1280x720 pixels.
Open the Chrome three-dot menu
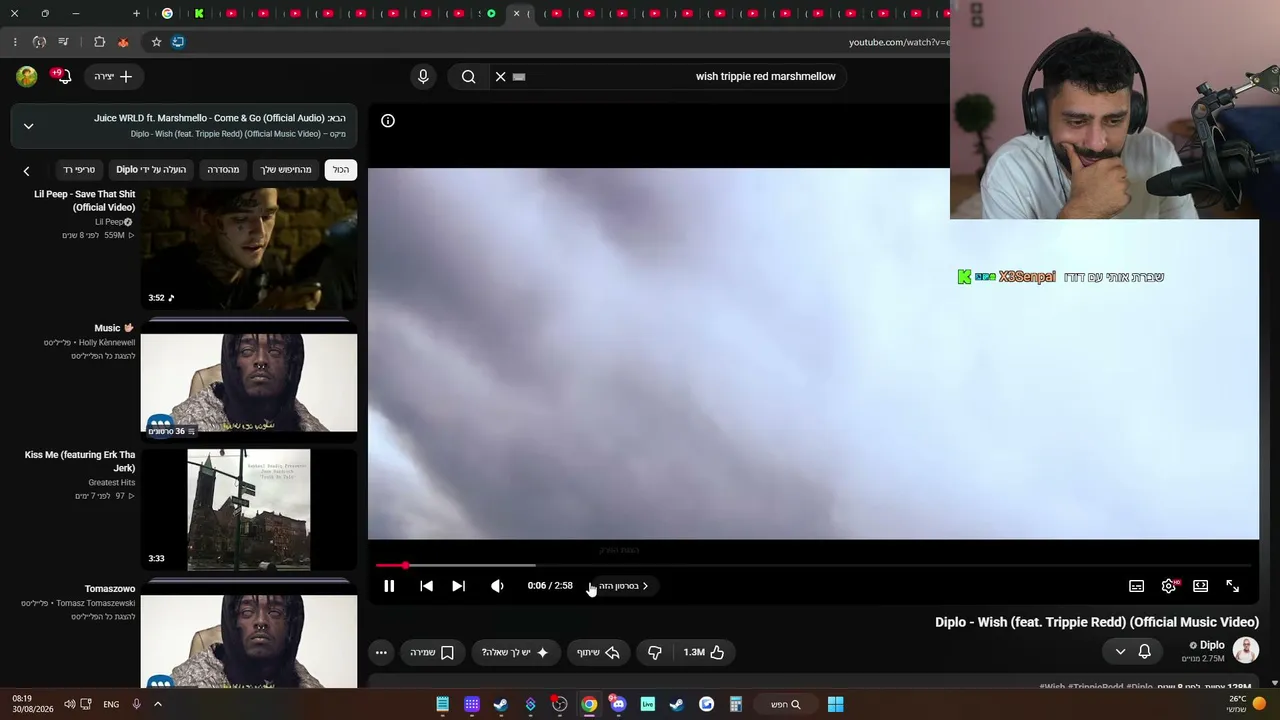15,42
